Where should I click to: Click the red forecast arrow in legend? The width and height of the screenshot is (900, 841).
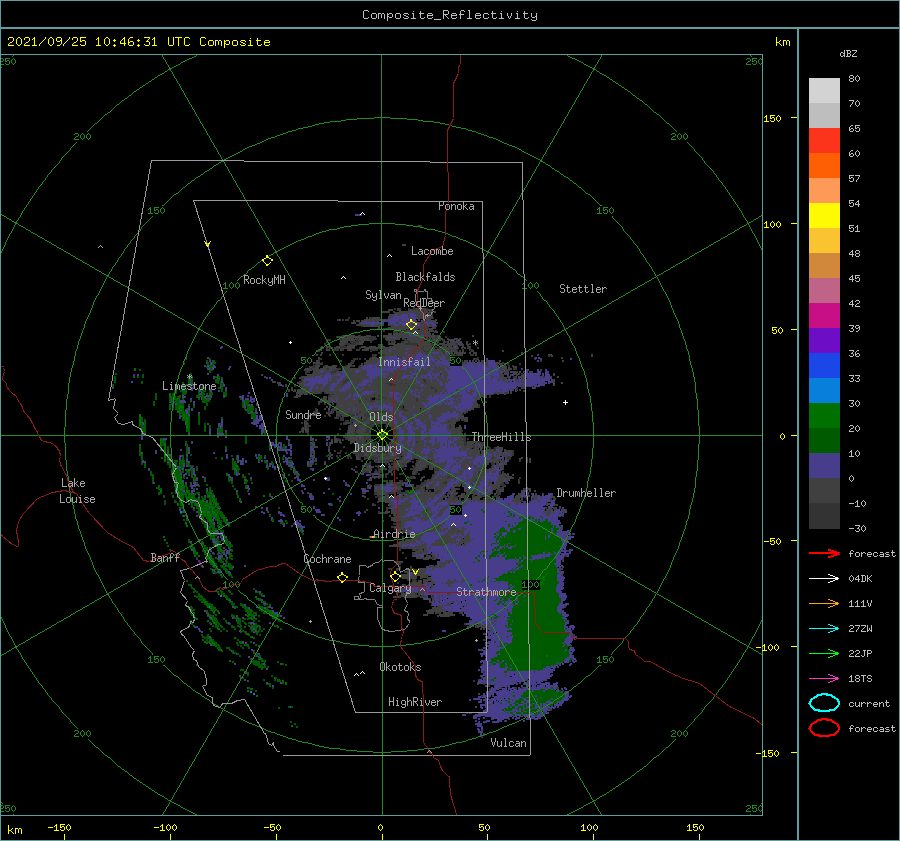[824, 553]
